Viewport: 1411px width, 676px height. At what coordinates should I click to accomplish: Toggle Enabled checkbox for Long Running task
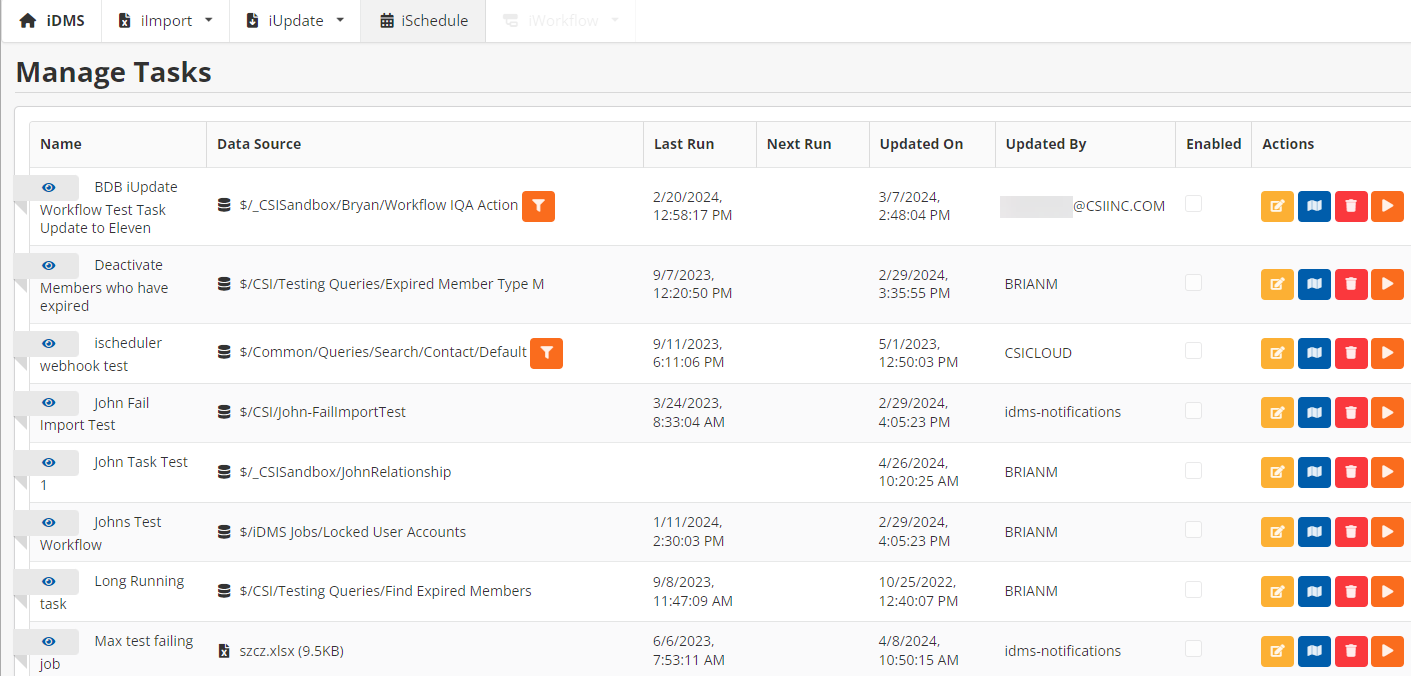(1193, 589)
